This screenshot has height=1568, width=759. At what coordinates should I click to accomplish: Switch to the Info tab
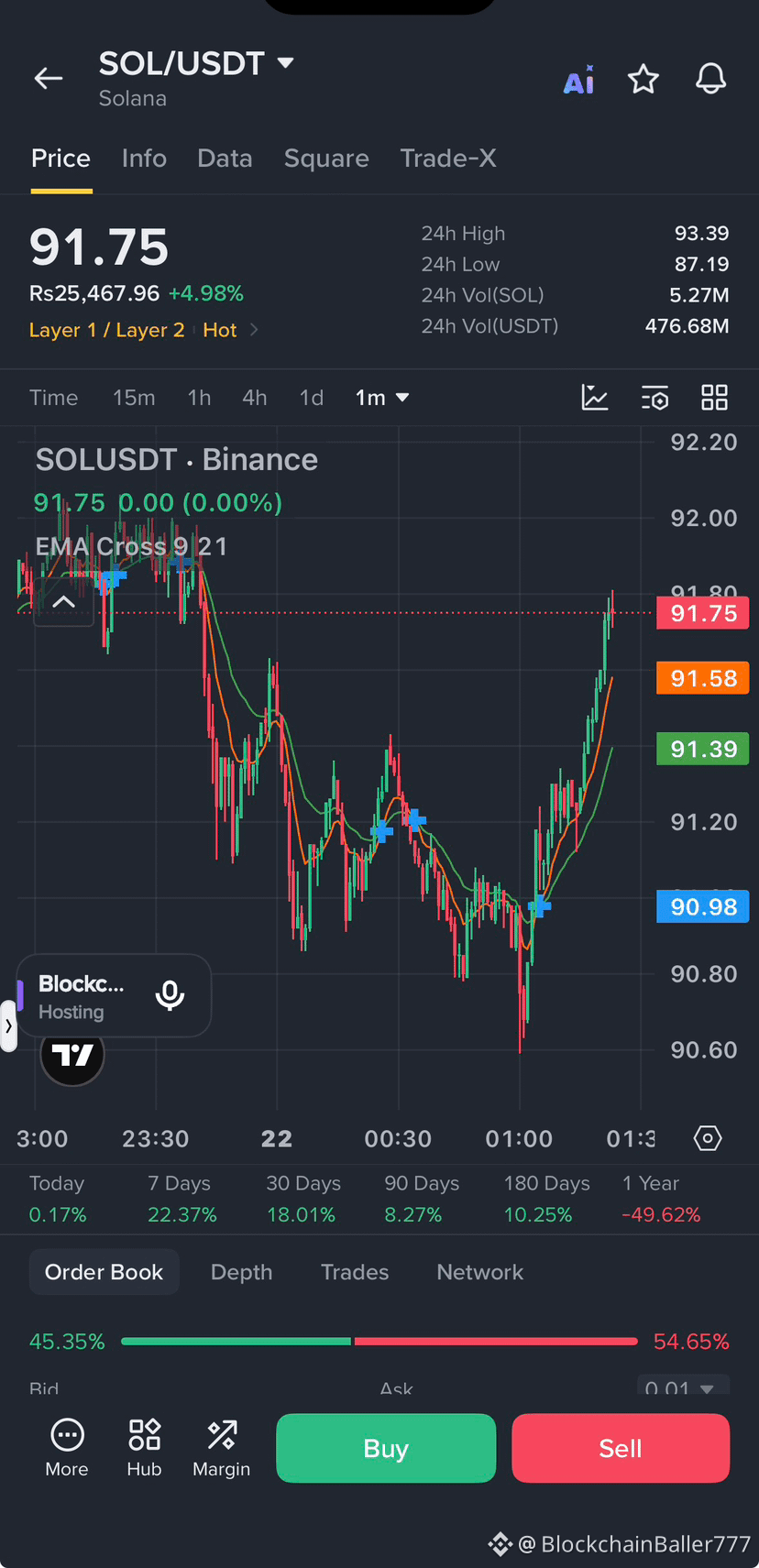click(144, 159)
